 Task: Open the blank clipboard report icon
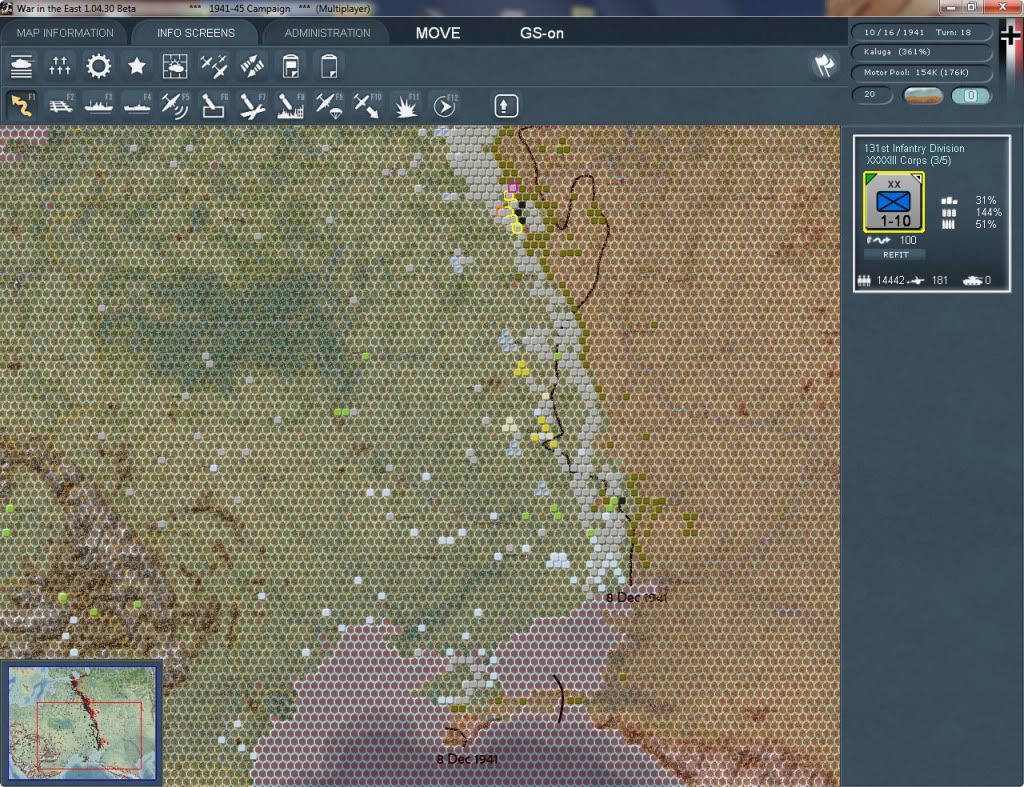pos(329,67)
